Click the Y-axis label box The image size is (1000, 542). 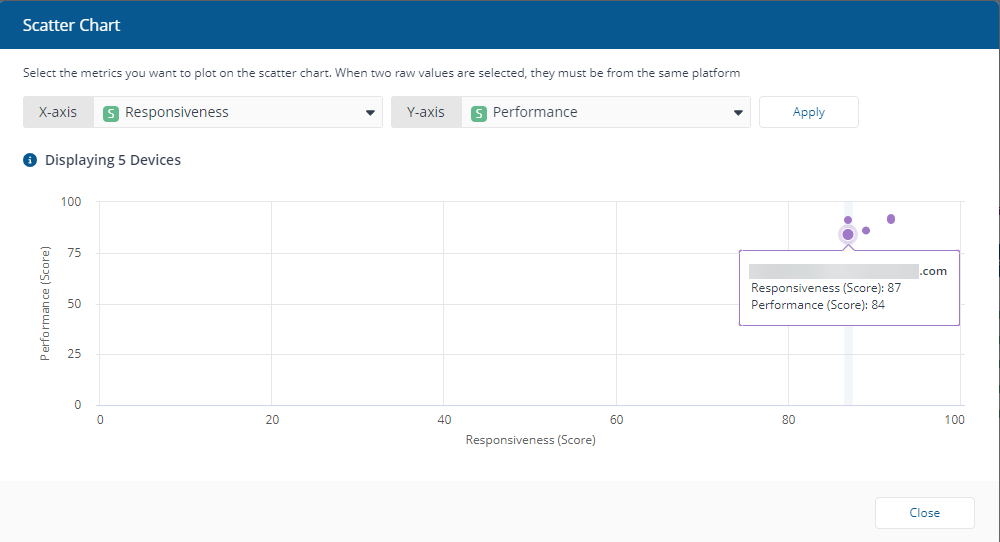pyautogui.click(x=426, y=112)
